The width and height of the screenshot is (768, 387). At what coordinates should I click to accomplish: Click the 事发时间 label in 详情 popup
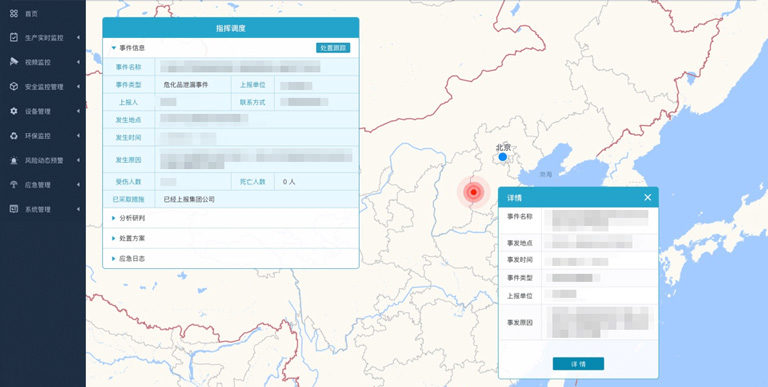coord(520,260)
